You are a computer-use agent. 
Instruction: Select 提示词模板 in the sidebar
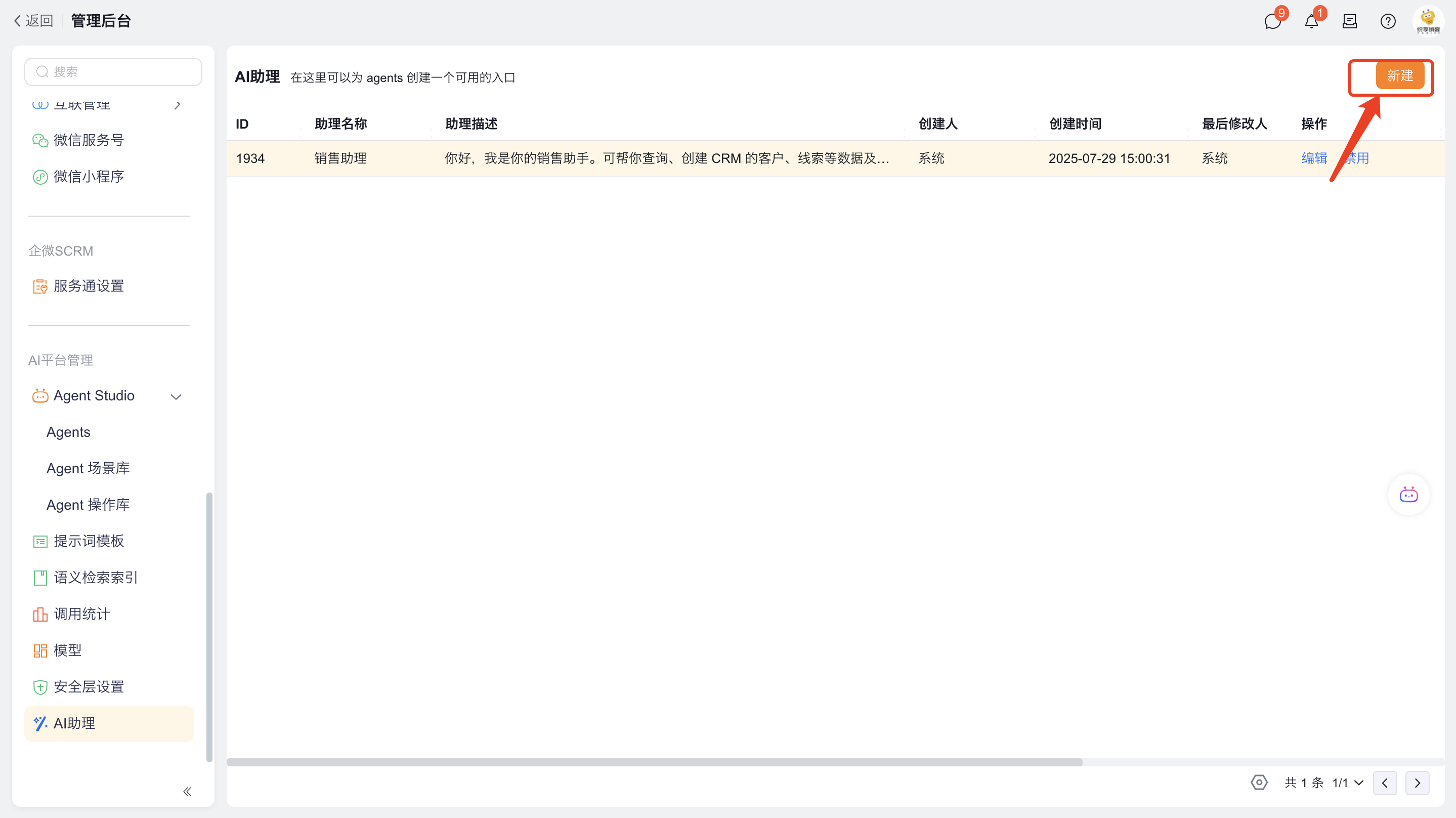click(x=89, y=541)
